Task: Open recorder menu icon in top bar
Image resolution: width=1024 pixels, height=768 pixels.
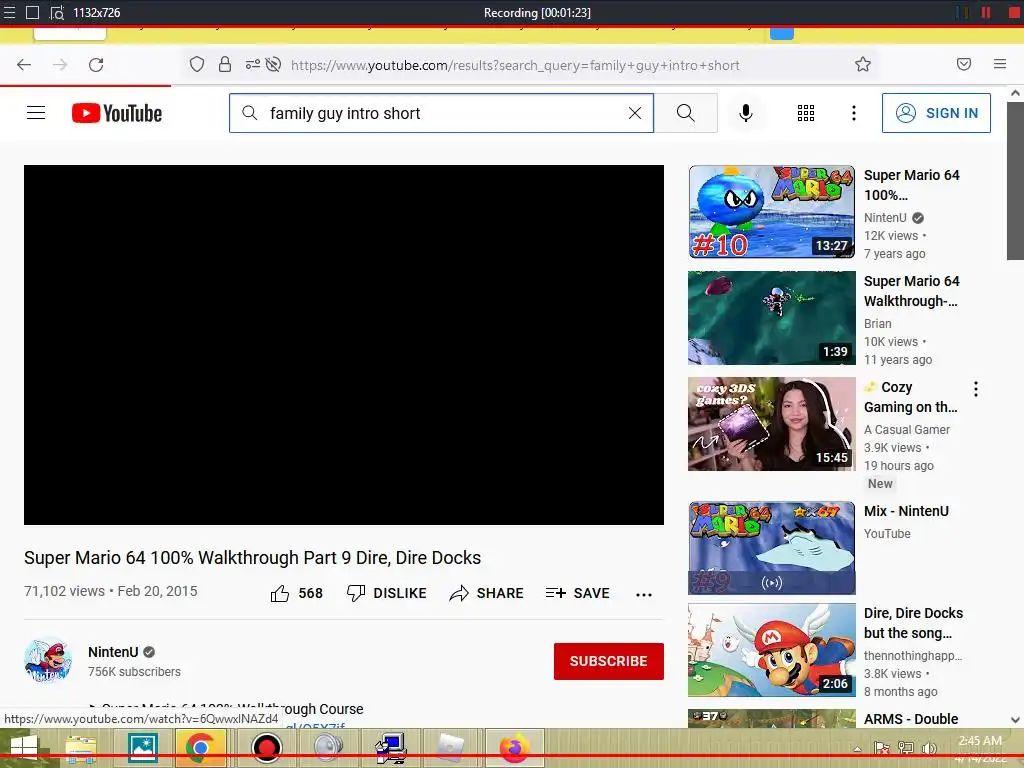Action: (9, 12)
